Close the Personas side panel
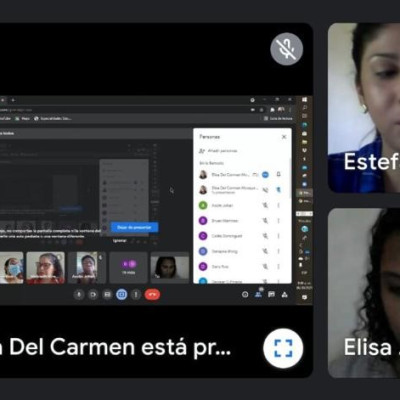This screenshot has width=400, height=400. (x=284, y=137)
